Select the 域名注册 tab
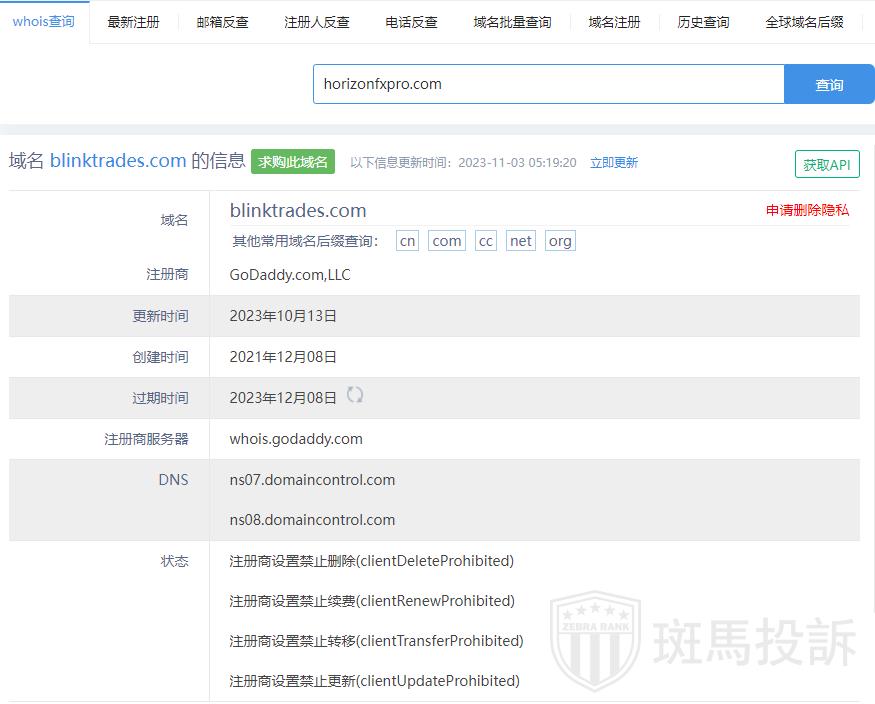 [x=614, y=22]
